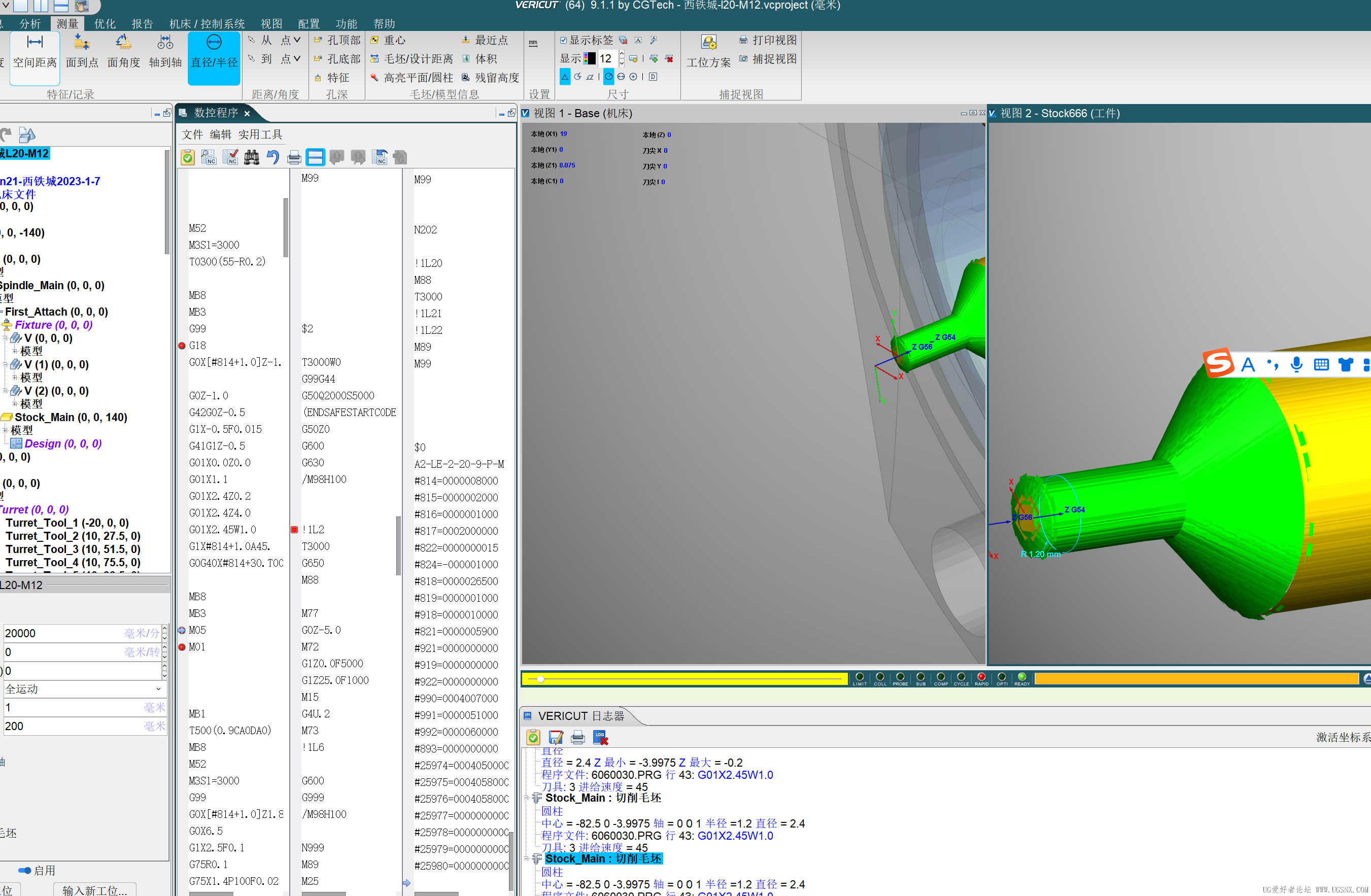Click delete all dimension labels icon
Image resolution: width=1371 pixels, height=896 pixels.
tap(623, 40)
